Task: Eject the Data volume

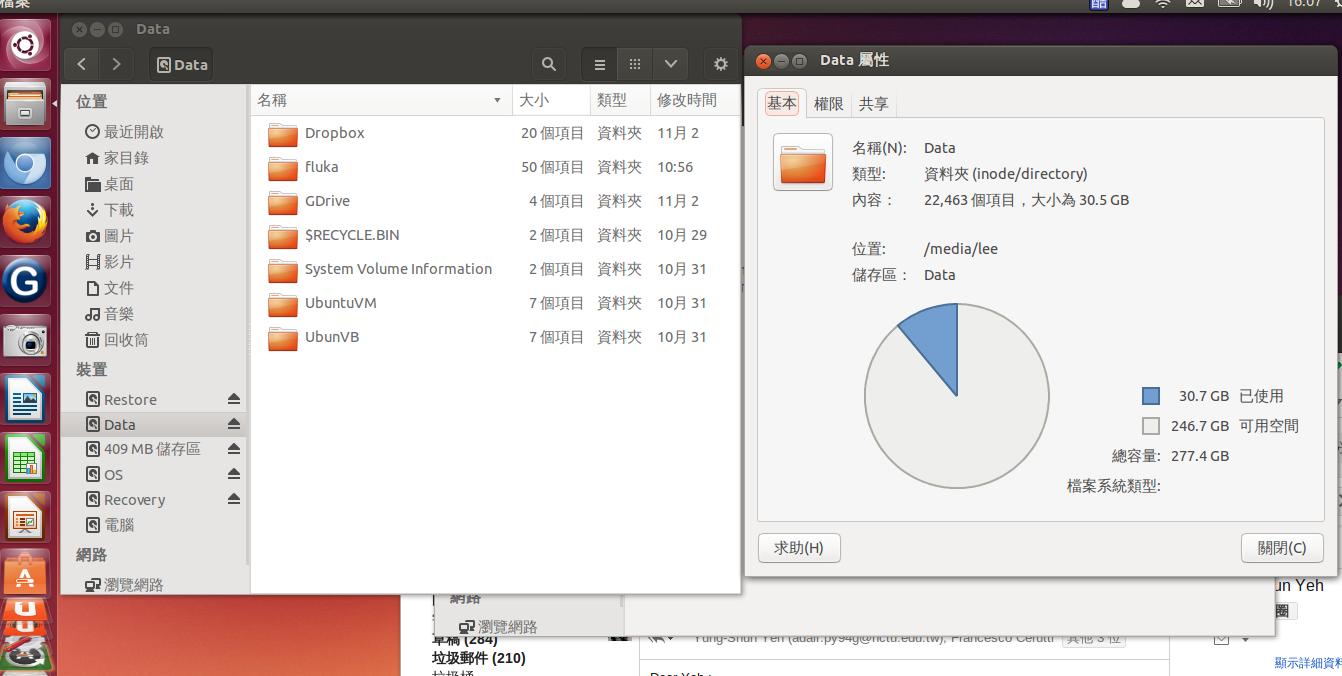Action: tap(233, 424)
